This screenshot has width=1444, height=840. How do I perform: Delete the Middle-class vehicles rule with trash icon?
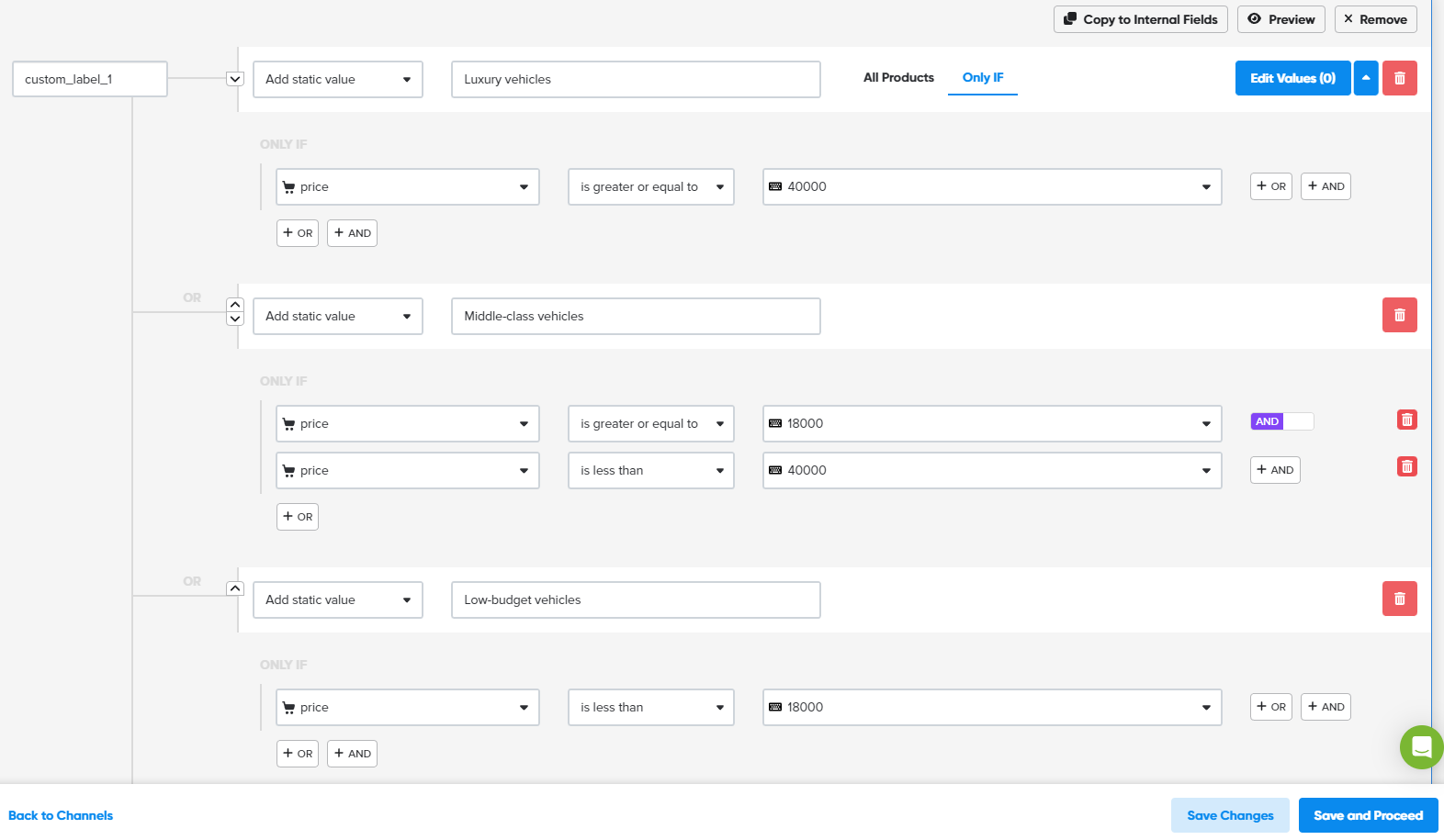coord(1399,315)
